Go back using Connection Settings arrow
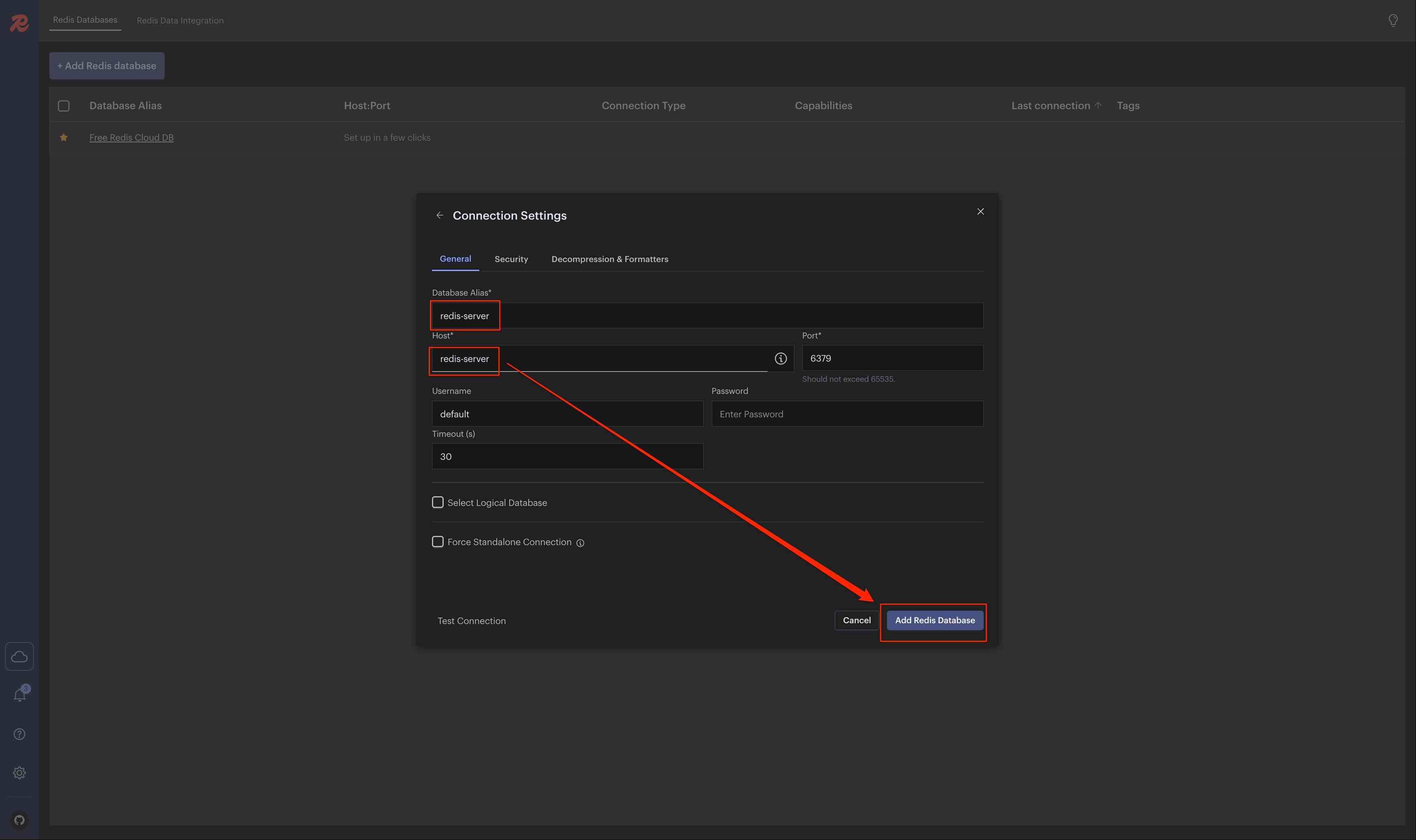Screen dimensions: 1416x840 coord(439,215)
